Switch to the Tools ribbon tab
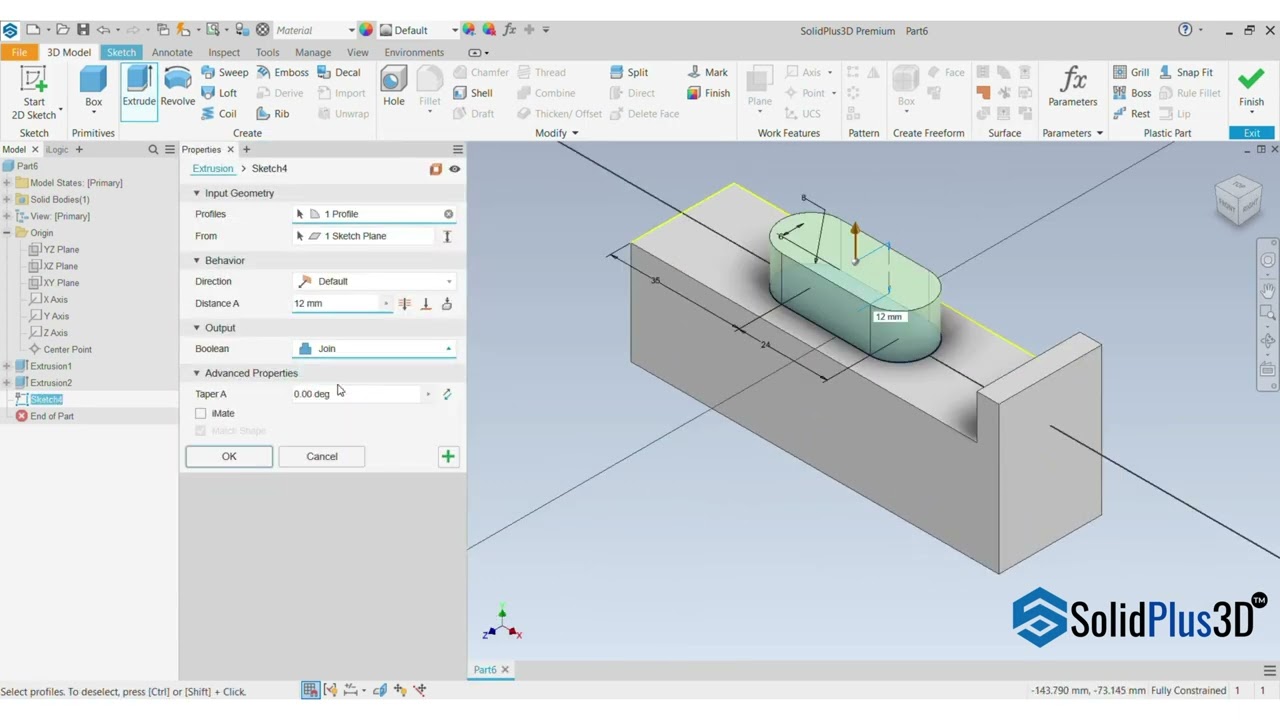The image size is (1280, 720). tap(267, 52)
